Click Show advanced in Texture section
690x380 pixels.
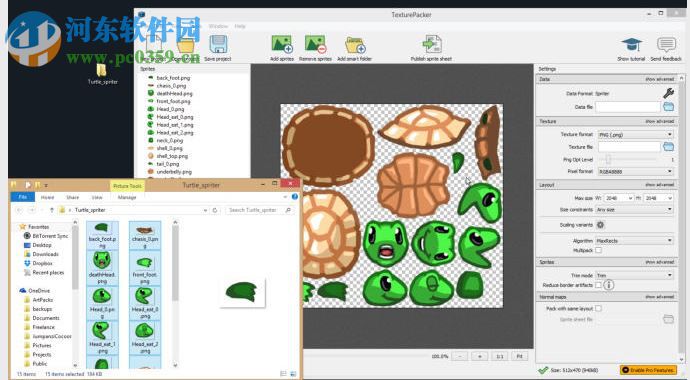[660, 121]
